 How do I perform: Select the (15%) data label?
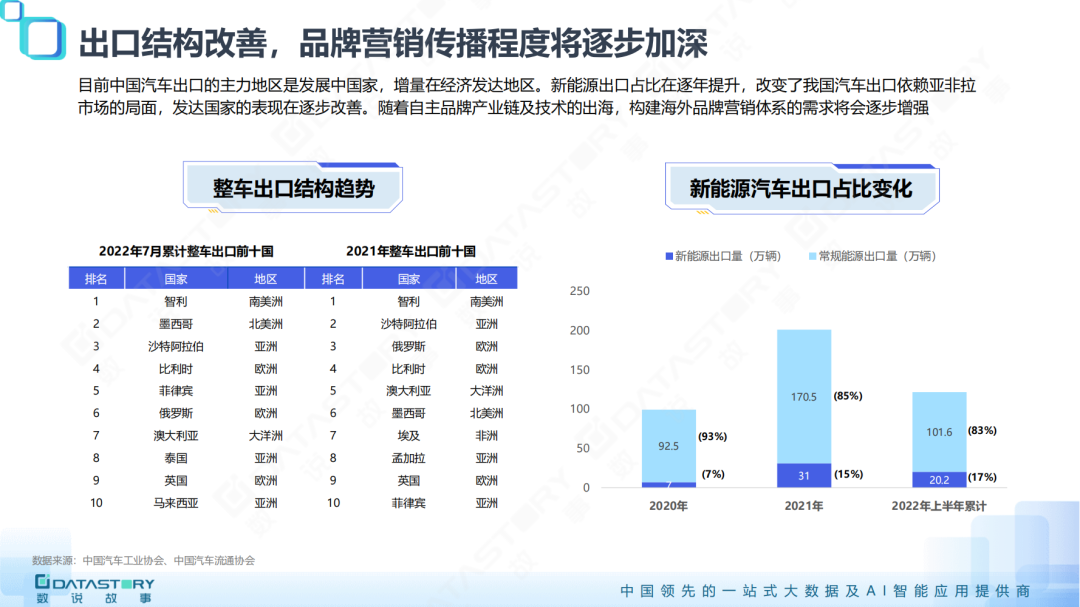(848, 474)
